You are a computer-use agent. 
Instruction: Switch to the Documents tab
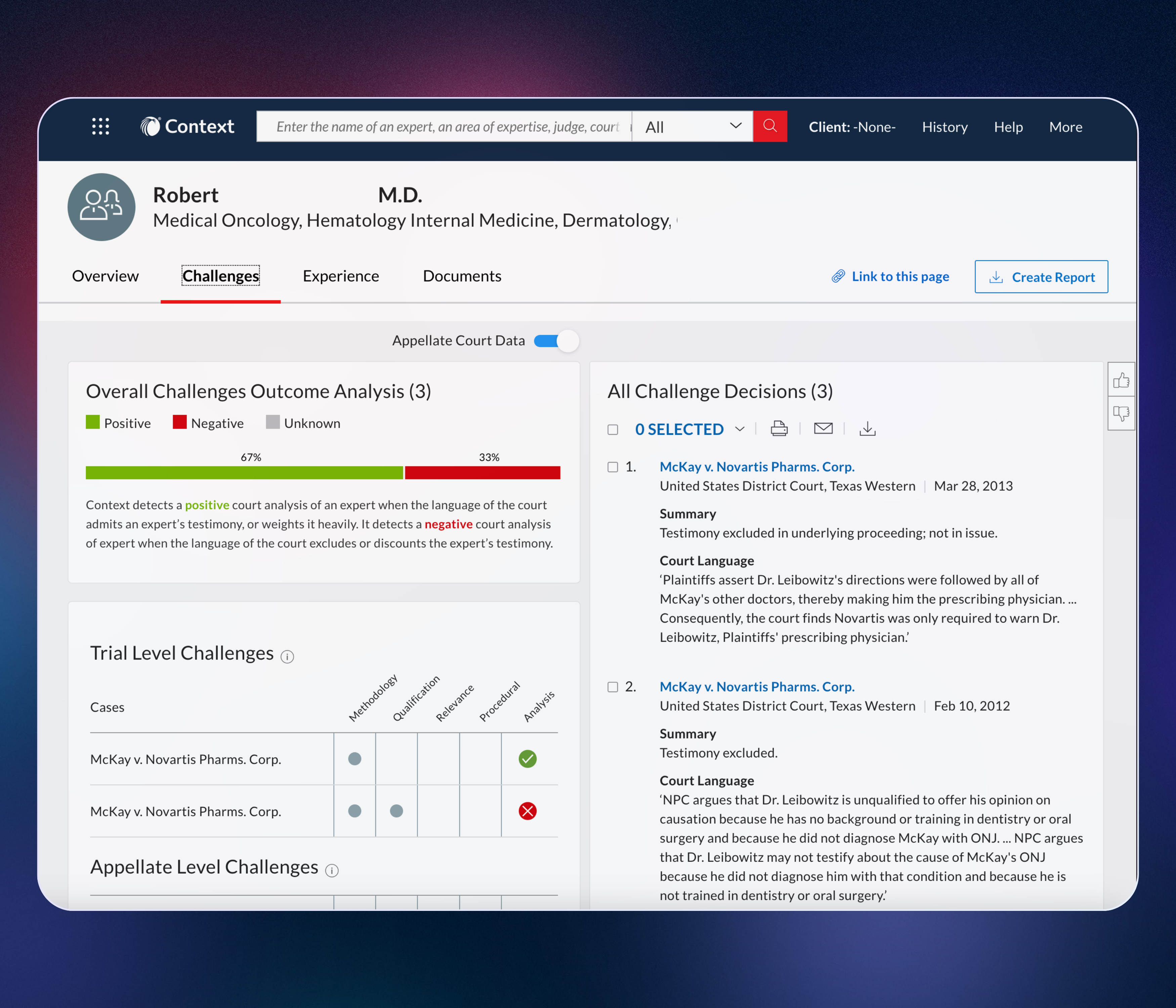[x=462, y=276]
